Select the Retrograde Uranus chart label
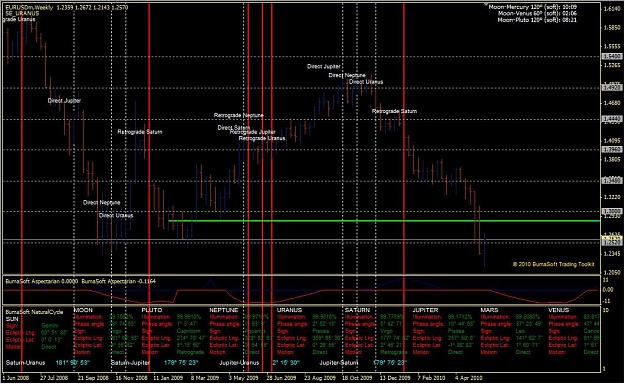 262,138
